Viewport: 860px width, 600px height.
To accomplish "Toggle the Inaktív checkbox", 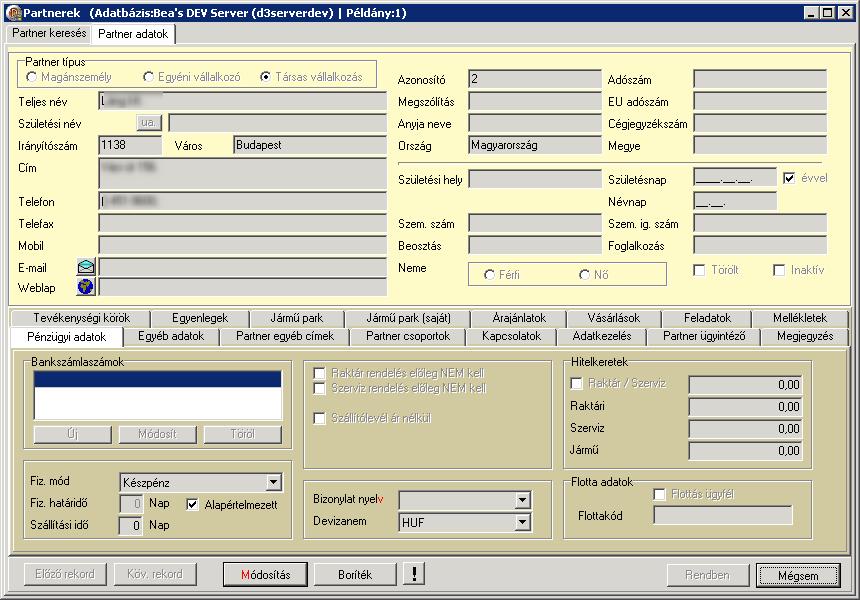I will coord(779,270).
